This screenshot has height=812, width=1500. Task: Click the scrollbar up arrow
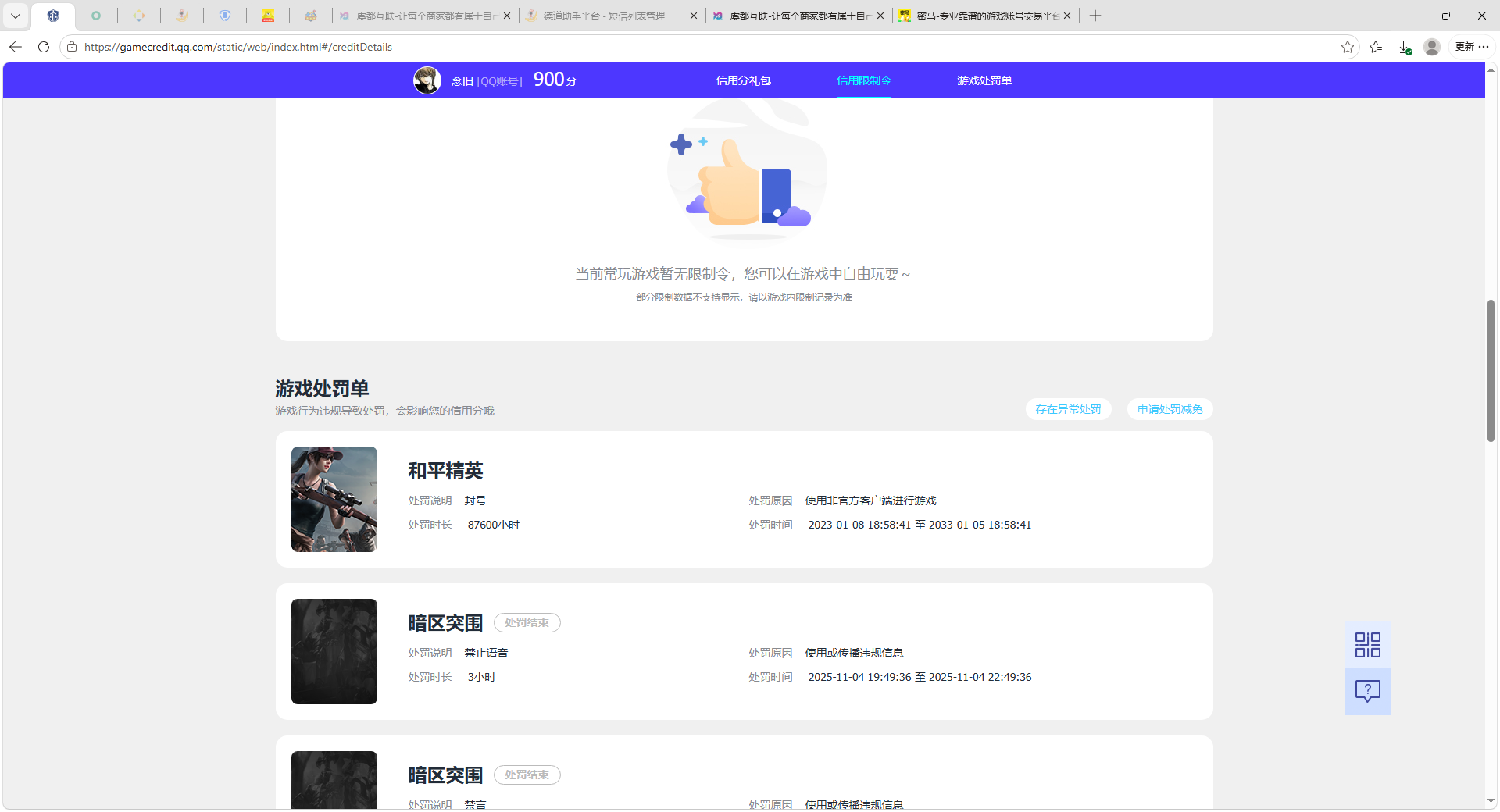(x=1491, y=70)
